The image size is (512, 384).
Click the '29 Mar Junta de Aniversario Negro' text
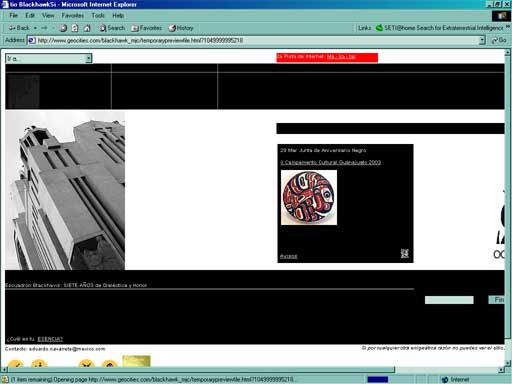pyautogui.click(x=323, y=150)
